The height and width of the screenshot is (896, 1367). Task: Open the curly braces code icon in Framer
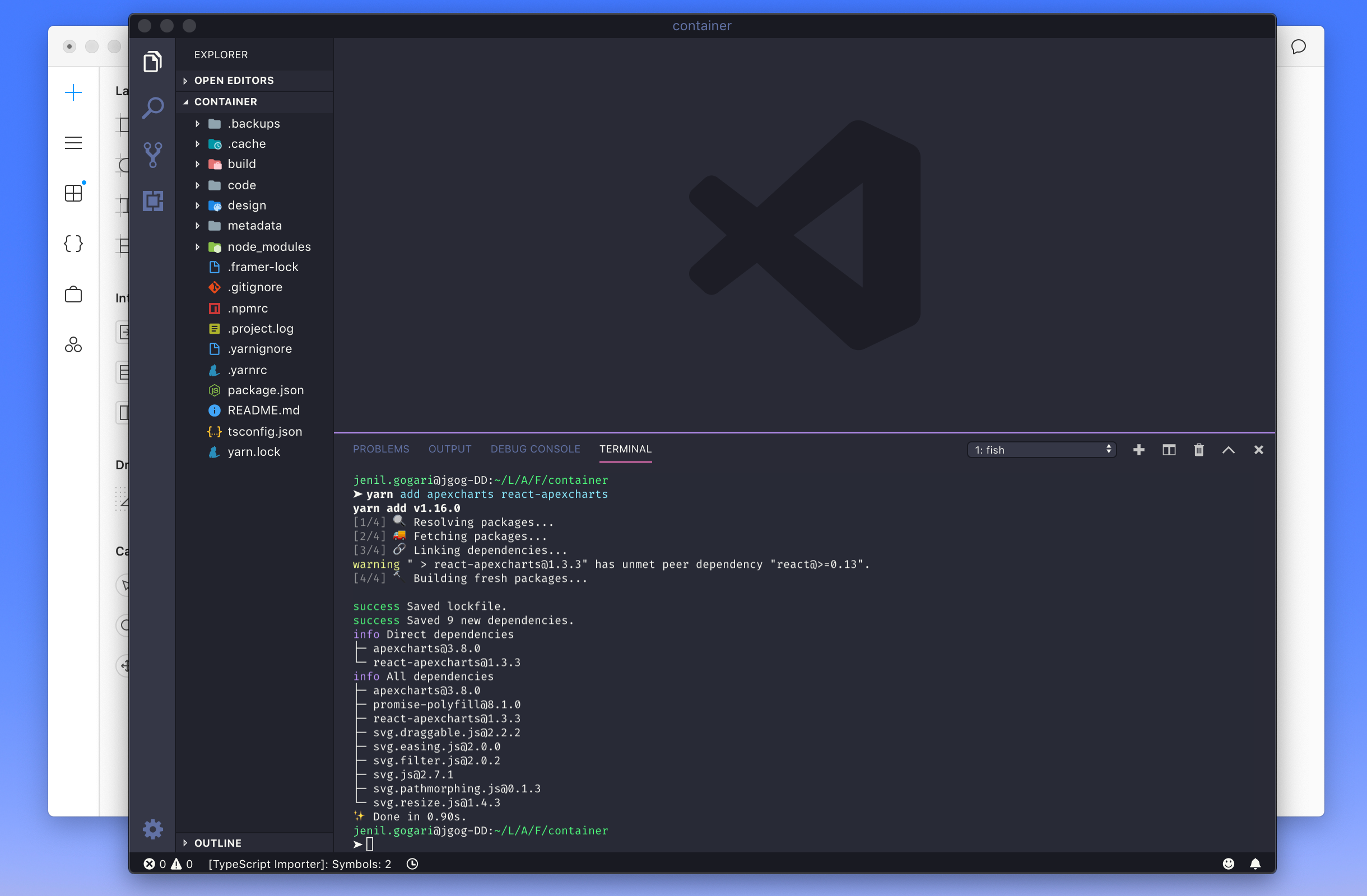click(x=73, y=244)
